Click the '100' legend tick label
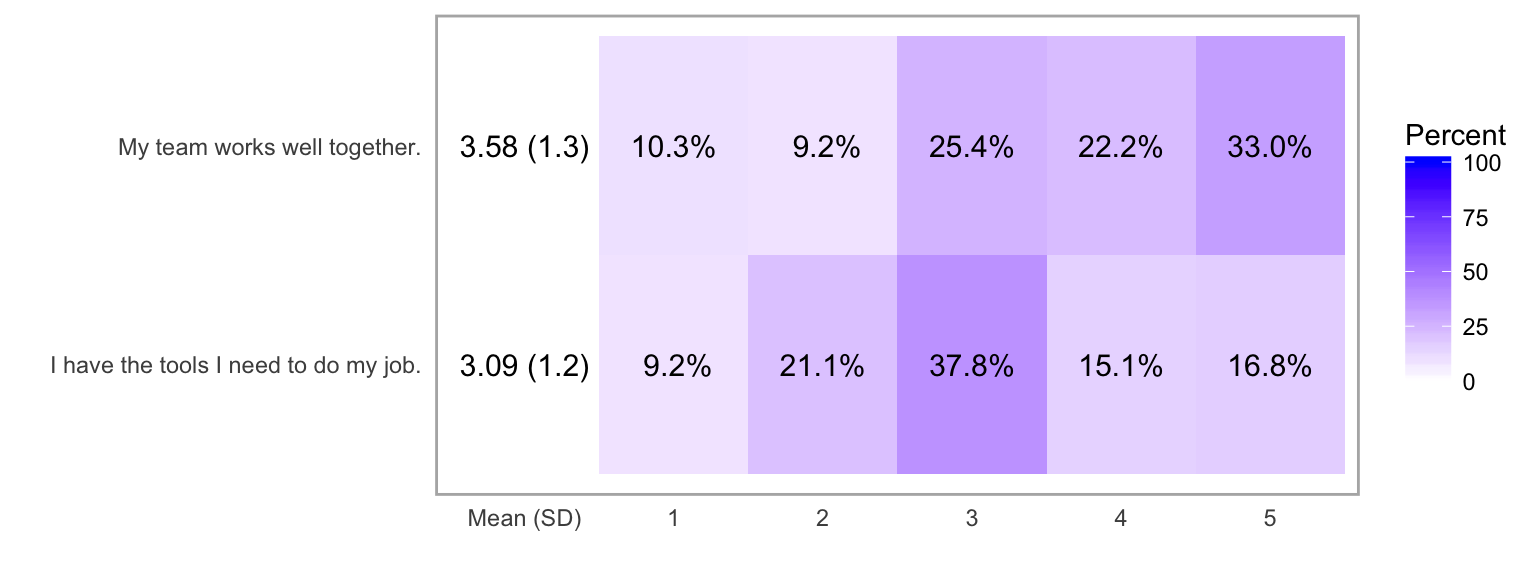 click(x=1481, y=163)
